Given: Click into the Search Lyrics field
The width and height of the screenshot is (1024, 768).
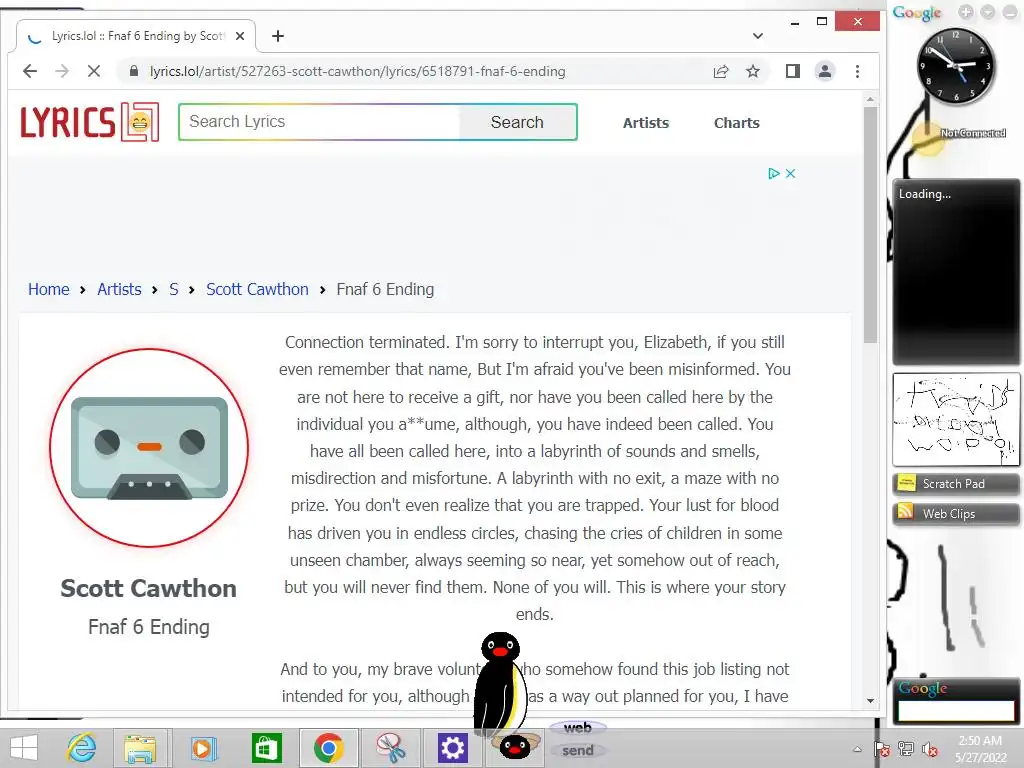Looking at the screenshot, I should pos(320,122).
